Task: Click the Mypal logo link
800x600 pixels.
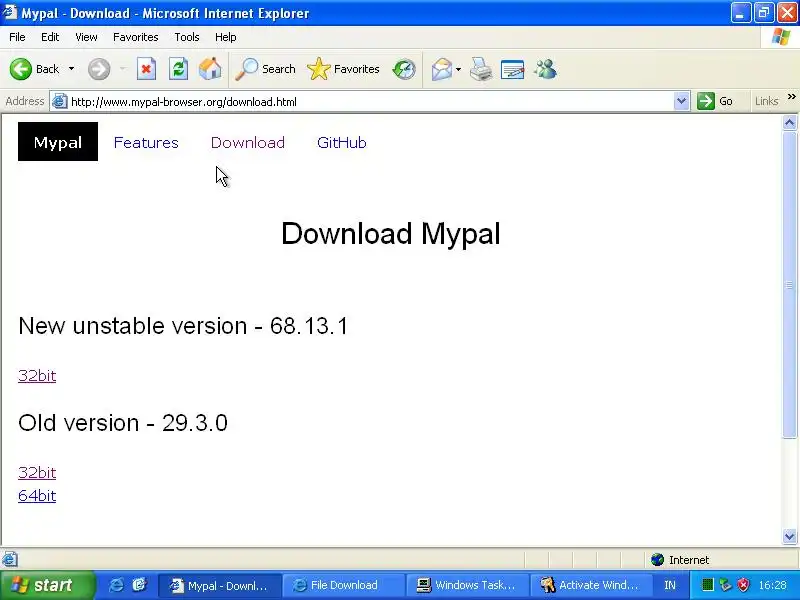Action: pyautogui.click(x=58, y=142)
